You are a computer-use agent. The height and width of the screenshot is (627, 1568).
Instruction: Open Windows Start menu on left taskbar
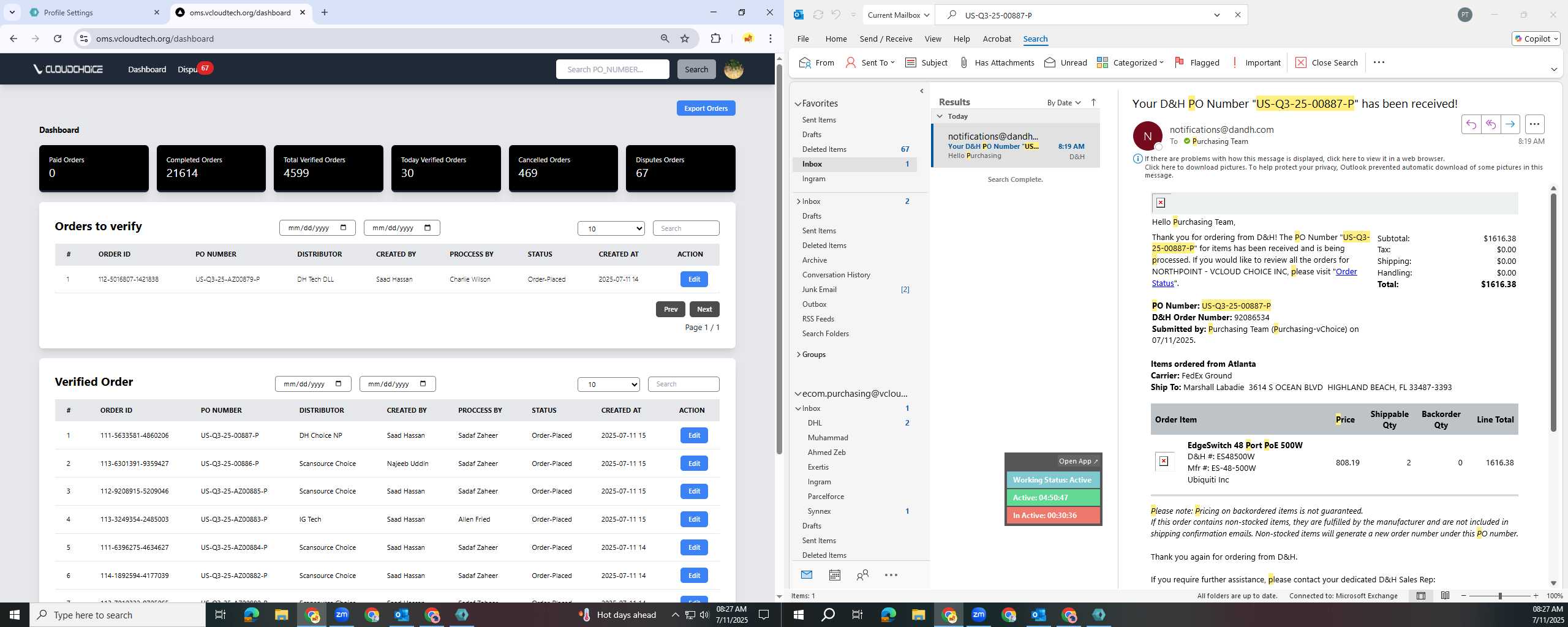(15, 615)
